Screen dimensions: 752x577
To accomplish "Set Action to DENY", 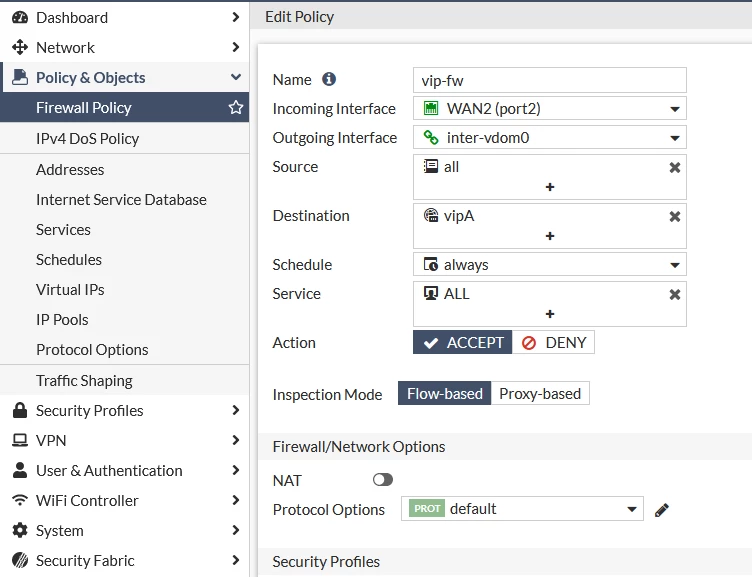I will click(553, 342).
